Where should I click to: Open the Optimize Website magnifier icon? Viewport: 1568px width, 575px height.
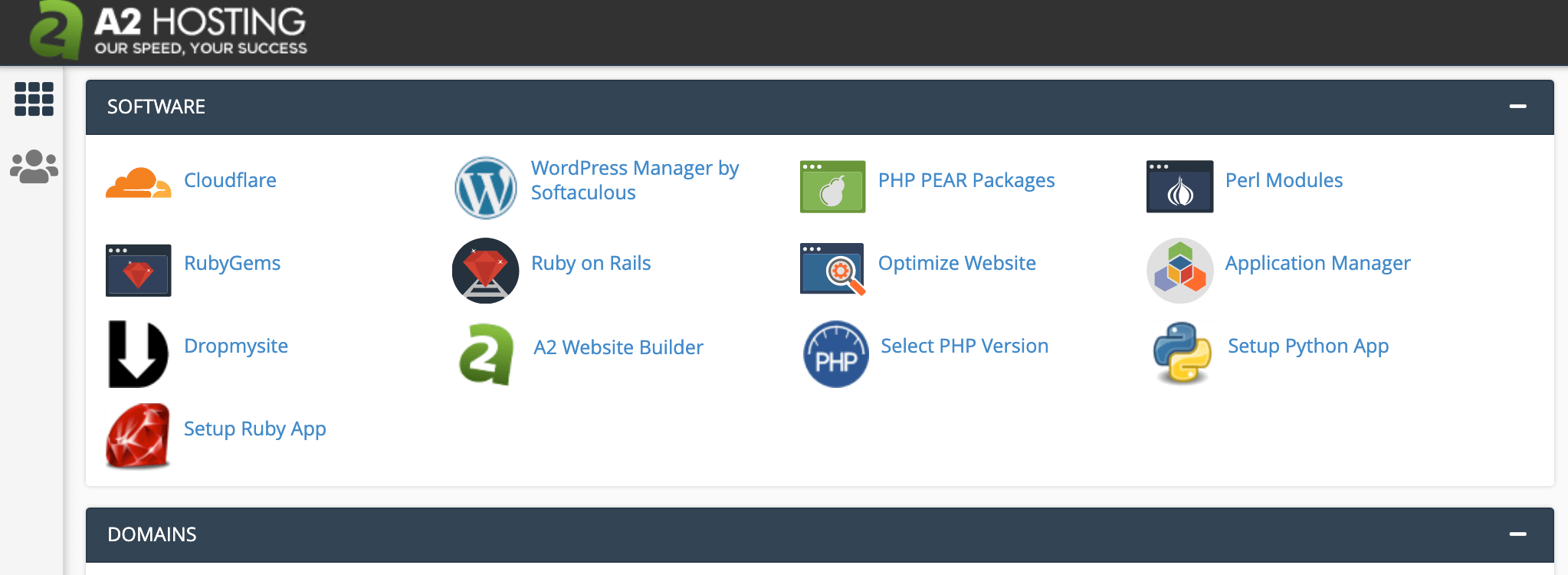pyautogui.click(x=832, y=269)
